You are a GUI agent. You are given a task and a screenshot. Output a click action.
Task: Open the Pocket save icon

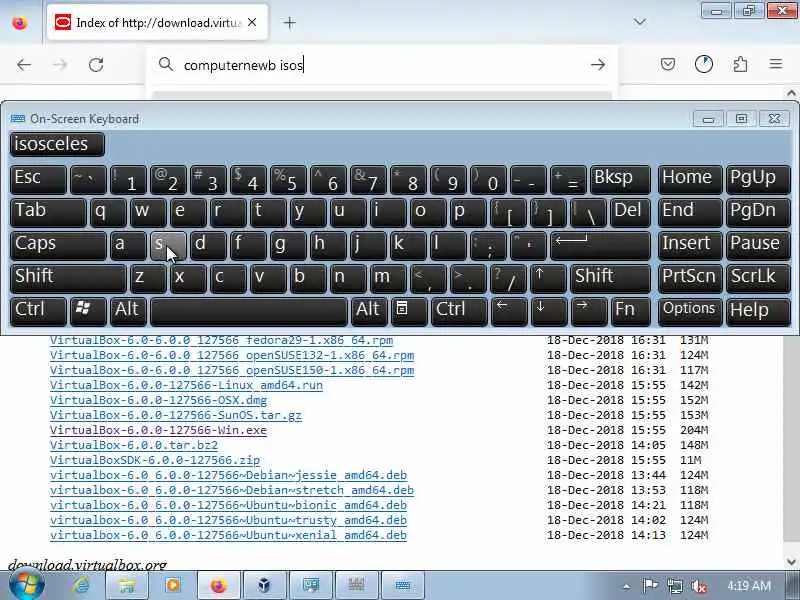tap(668, 64)
